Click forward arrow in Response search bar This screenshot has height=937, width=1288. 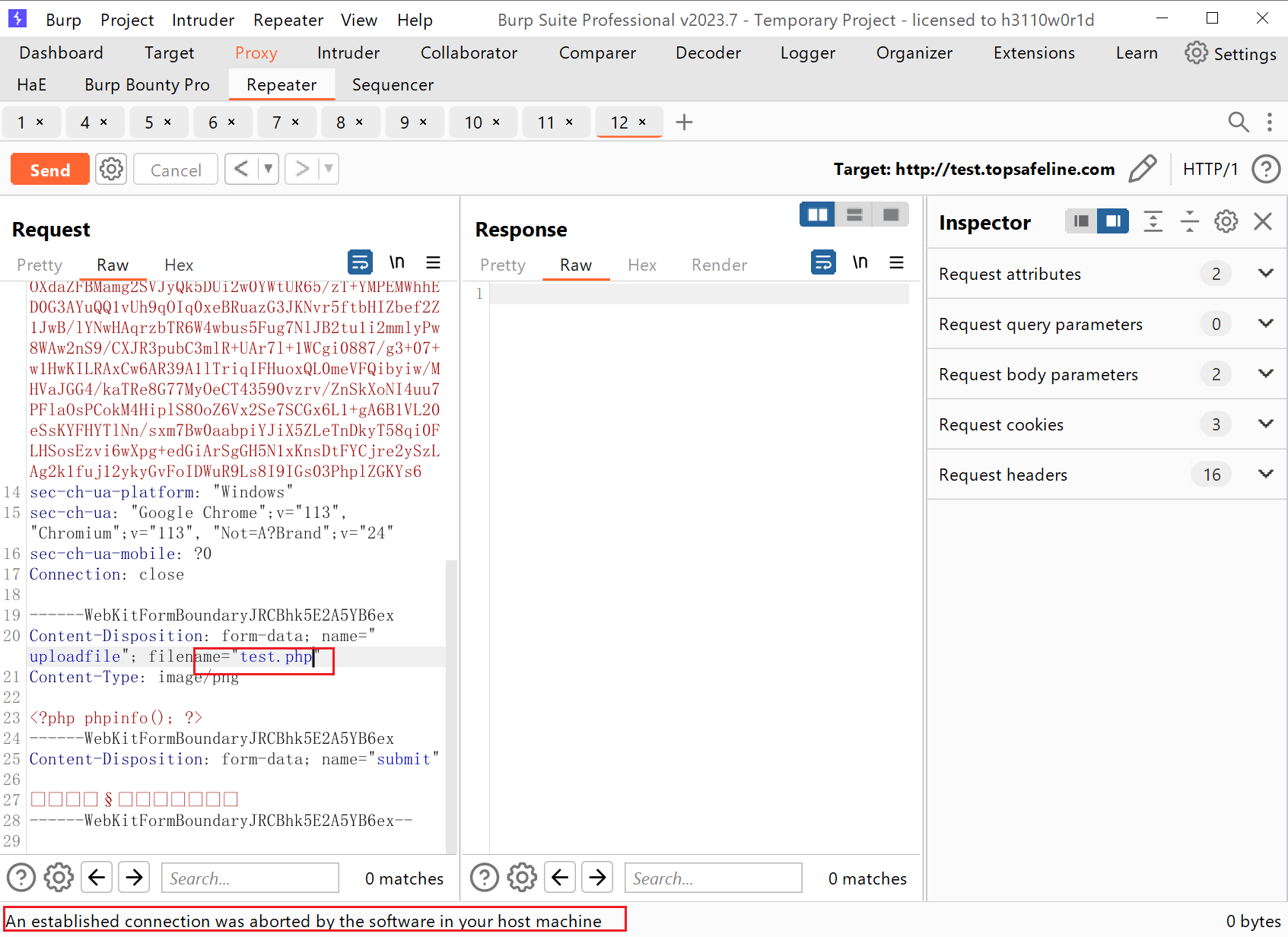pos(597,878)
